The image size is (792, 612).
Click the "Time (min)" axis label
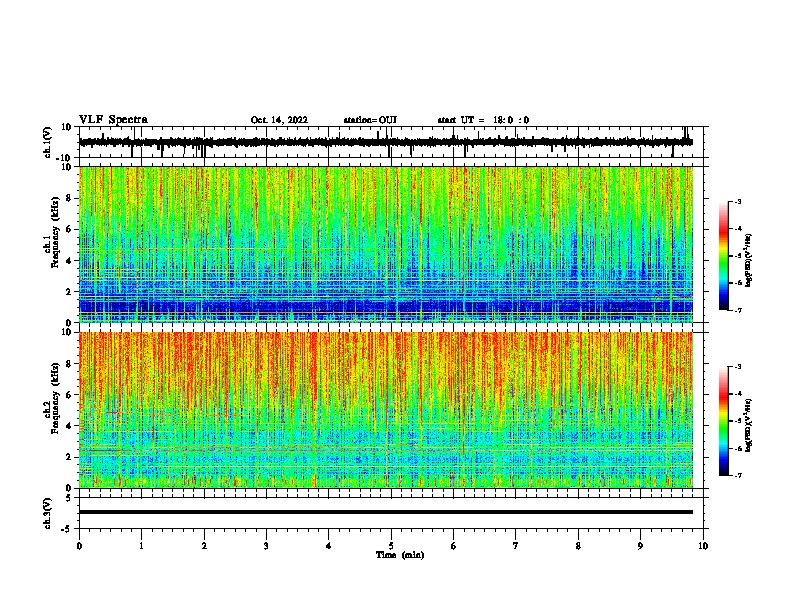[x=400, y=555]
